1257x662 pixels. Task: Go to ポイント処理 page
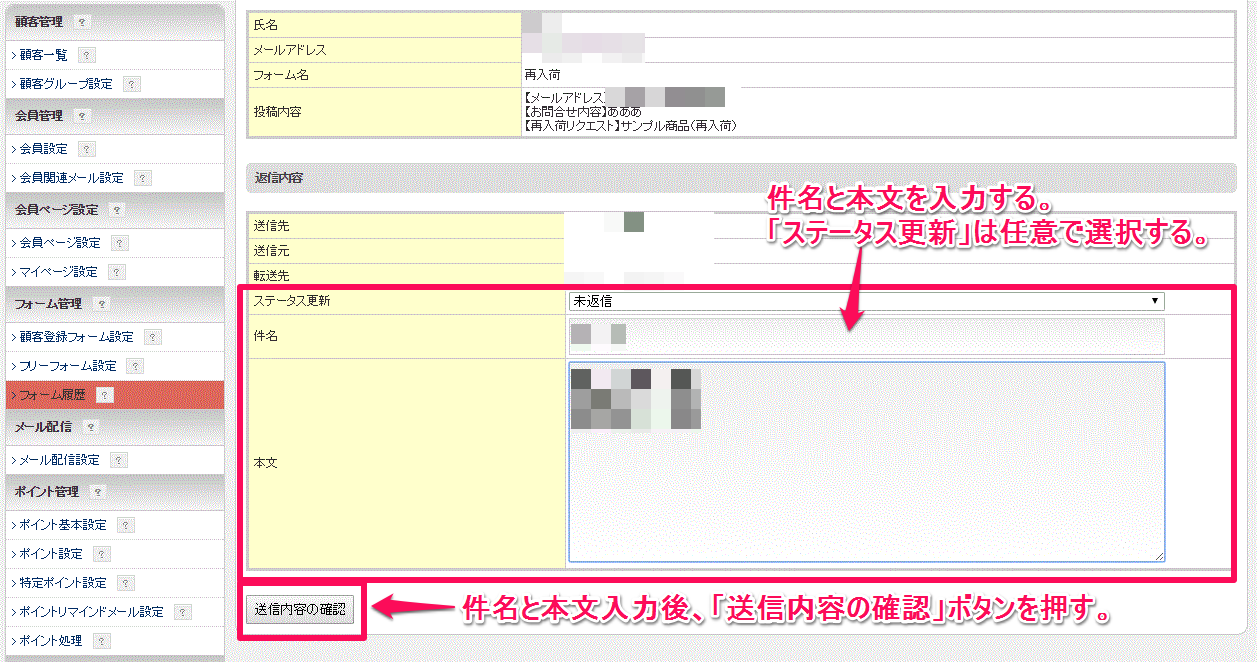52,641
